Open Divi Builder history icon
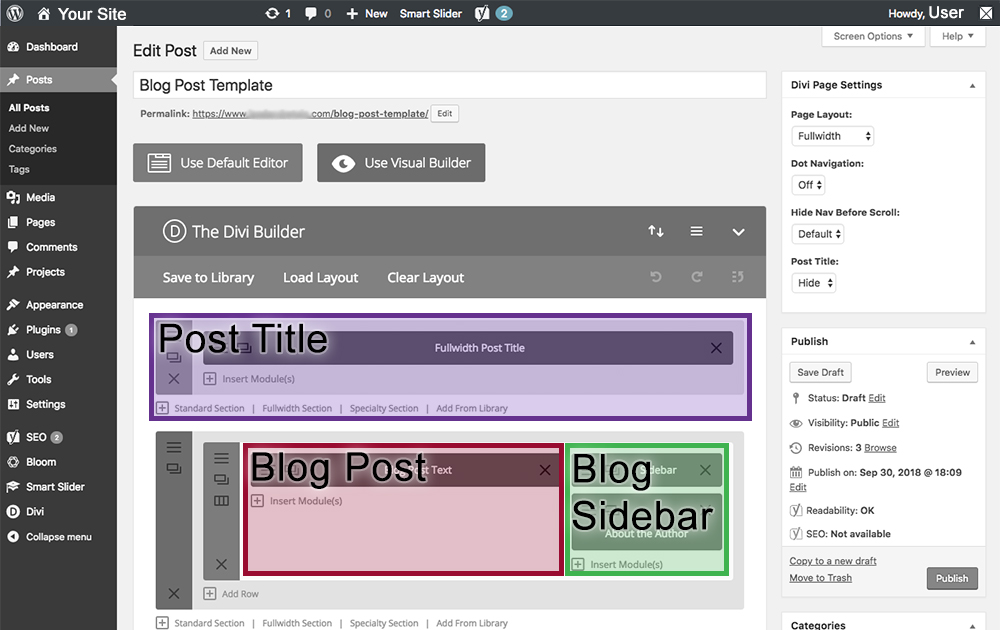Image resolution: width=1000 pixels, height=630 pixels. (738, 277)
